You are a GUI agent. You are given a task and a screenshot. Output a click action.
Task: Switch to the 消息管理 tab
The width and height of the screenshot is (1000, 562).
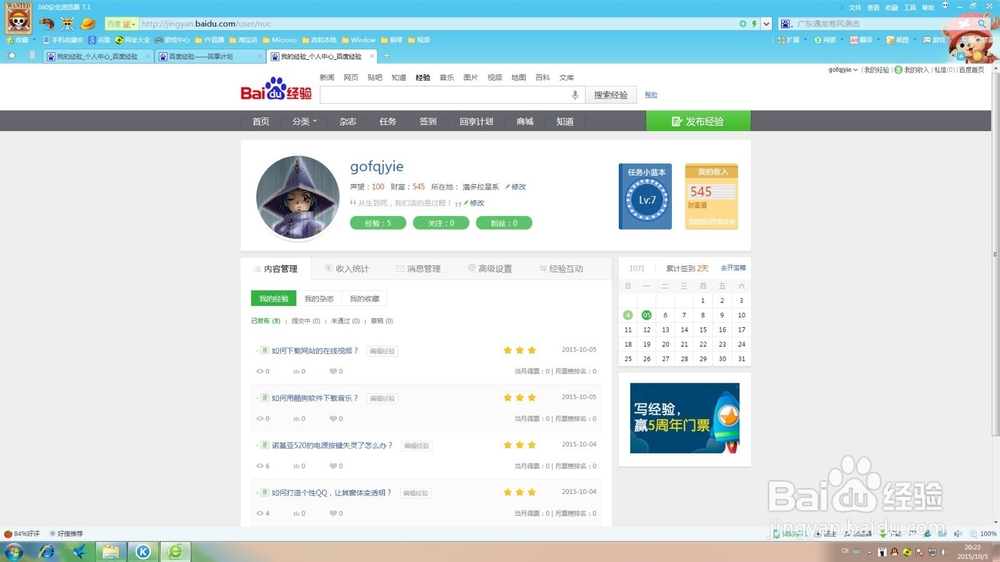click(x=418, y=269)
